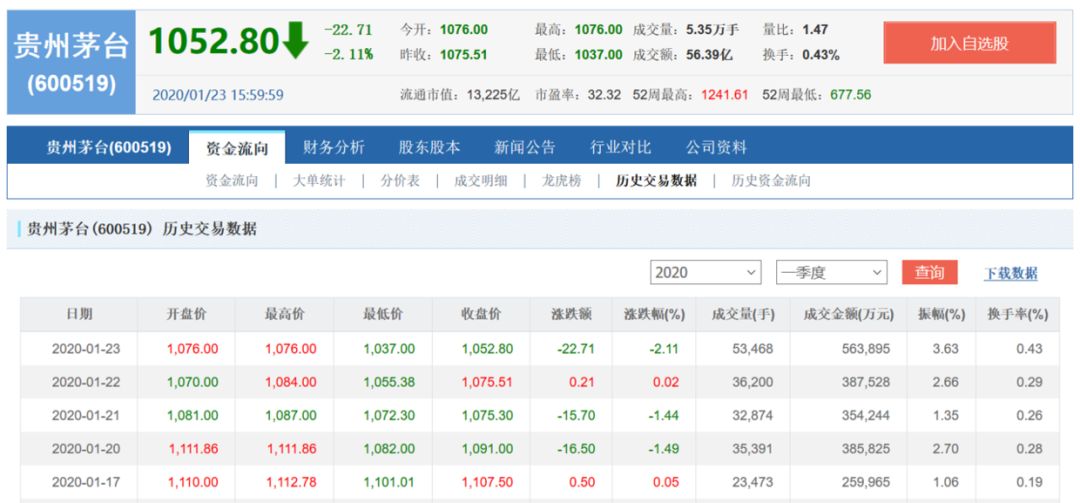Viewport: 1080px width, 503px height.
Task: Click the 贵州茅台(600519) 历史交易数据 section heading
Action: click(141, 229)
